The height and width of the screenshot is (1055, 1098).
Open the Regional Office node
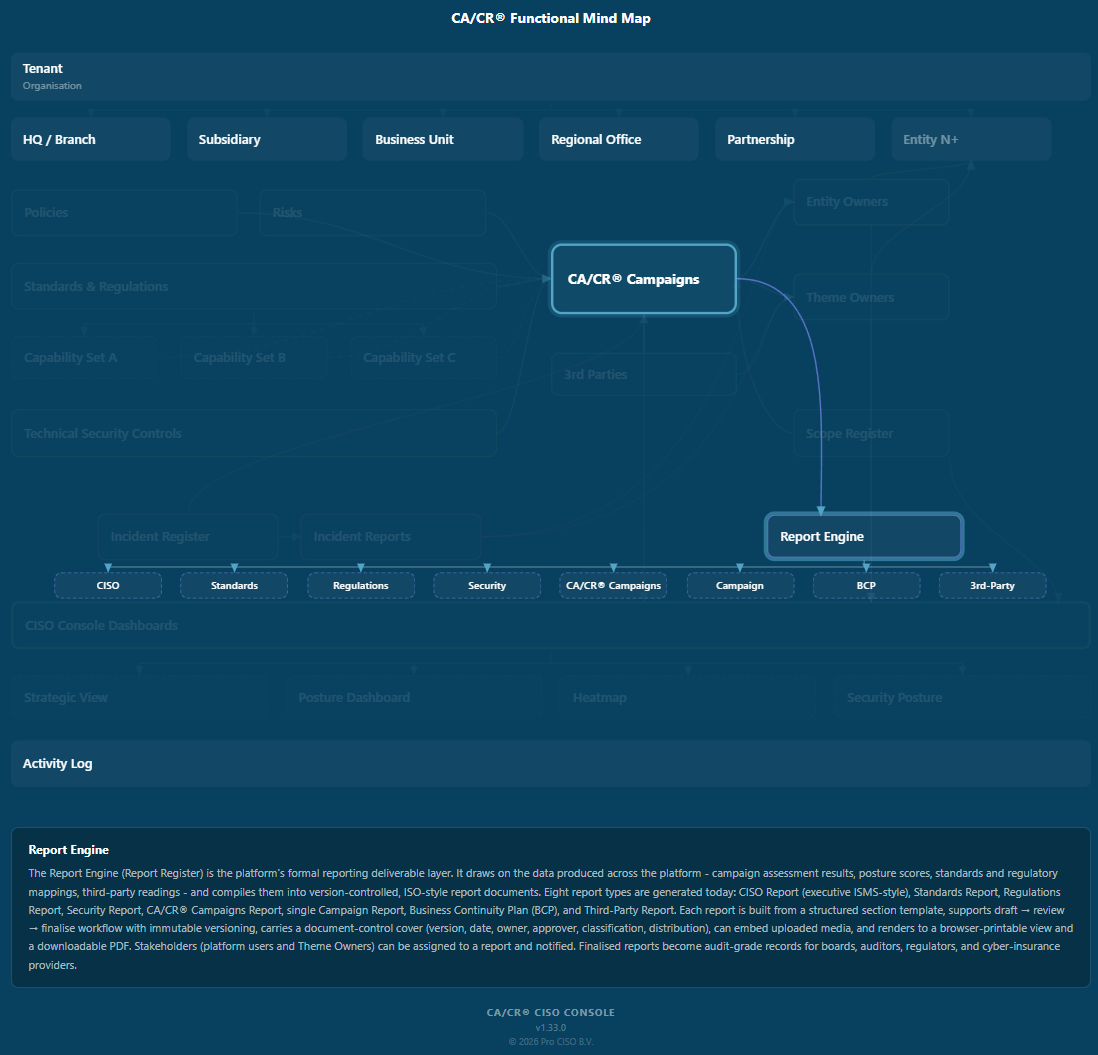618,139
